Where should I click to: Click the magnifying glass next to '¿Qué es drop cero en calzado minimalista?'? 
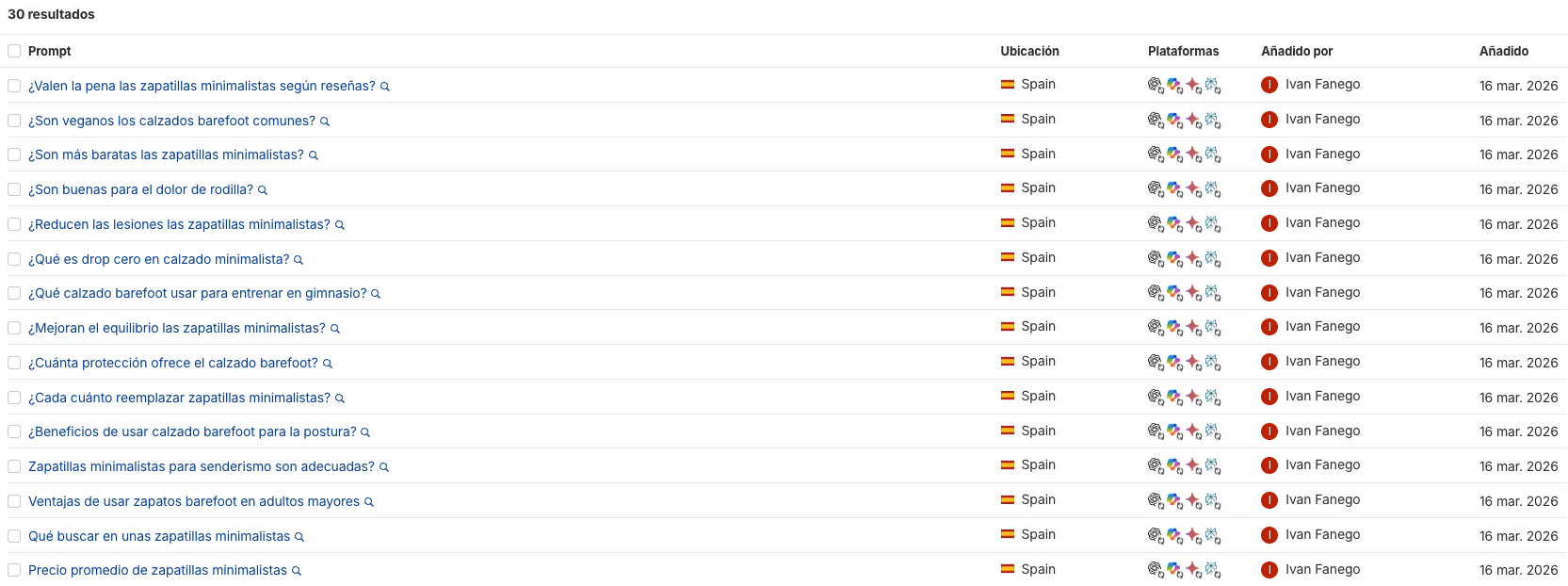point(299,259)
